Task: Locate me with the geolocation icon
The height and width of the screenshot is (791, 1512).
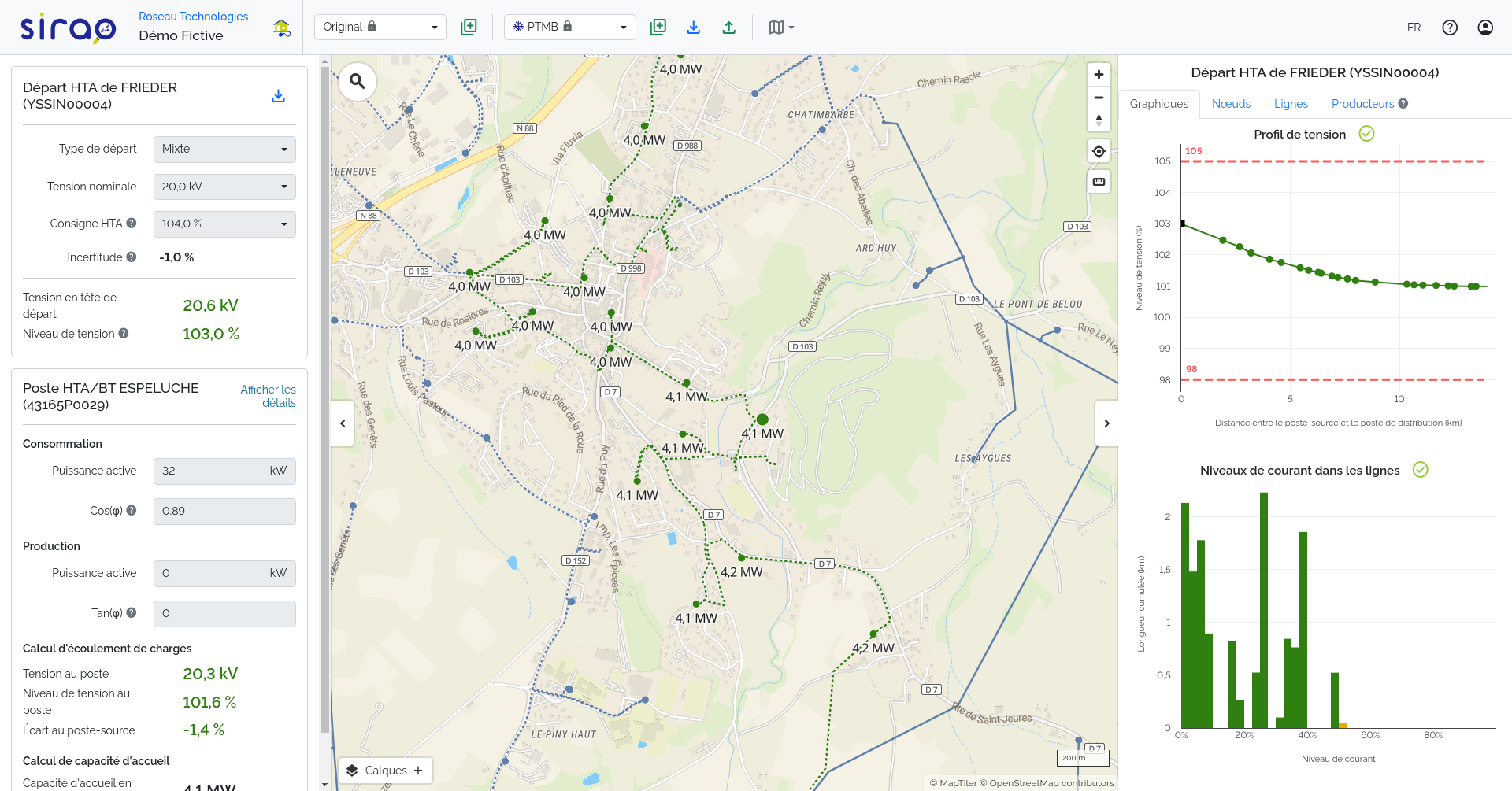Action: pyautogui.click(x=1099, y=151)
